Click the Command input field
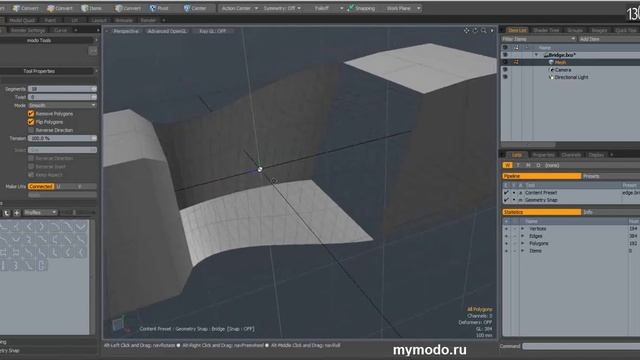Image resolution: width=640 pixels, height=360 pixels. [581, 346]
